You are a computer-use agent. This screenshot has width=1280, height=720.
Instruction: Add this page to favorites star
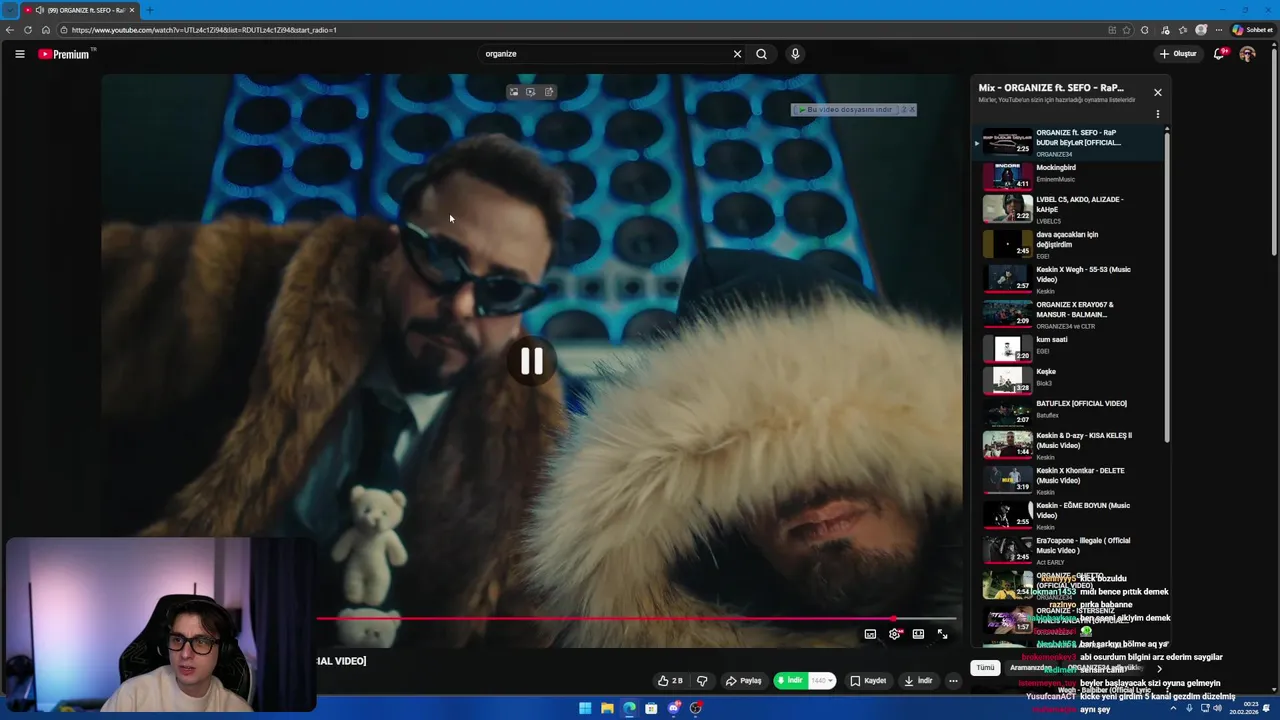click(x=1127, y=30)
